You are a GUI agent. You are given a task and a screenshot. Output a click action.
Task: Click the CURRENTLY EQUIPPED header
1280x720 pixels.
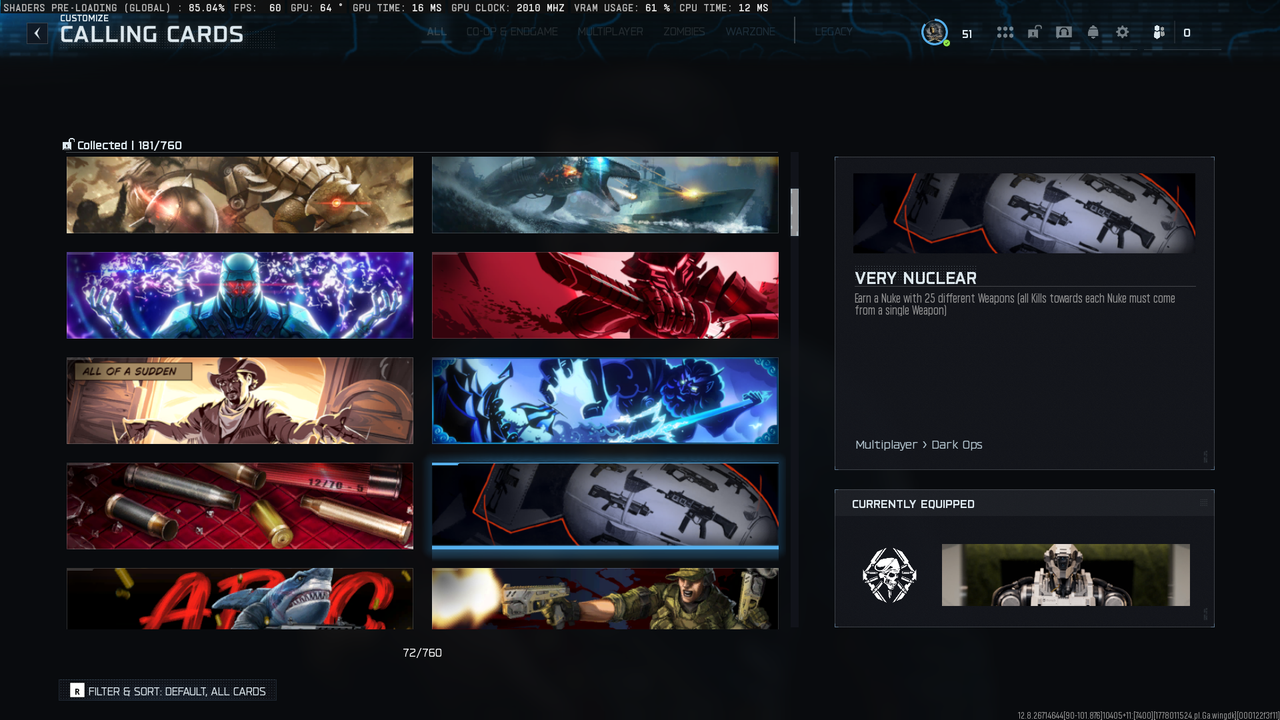pyautogui.click(x=913, y=504)
